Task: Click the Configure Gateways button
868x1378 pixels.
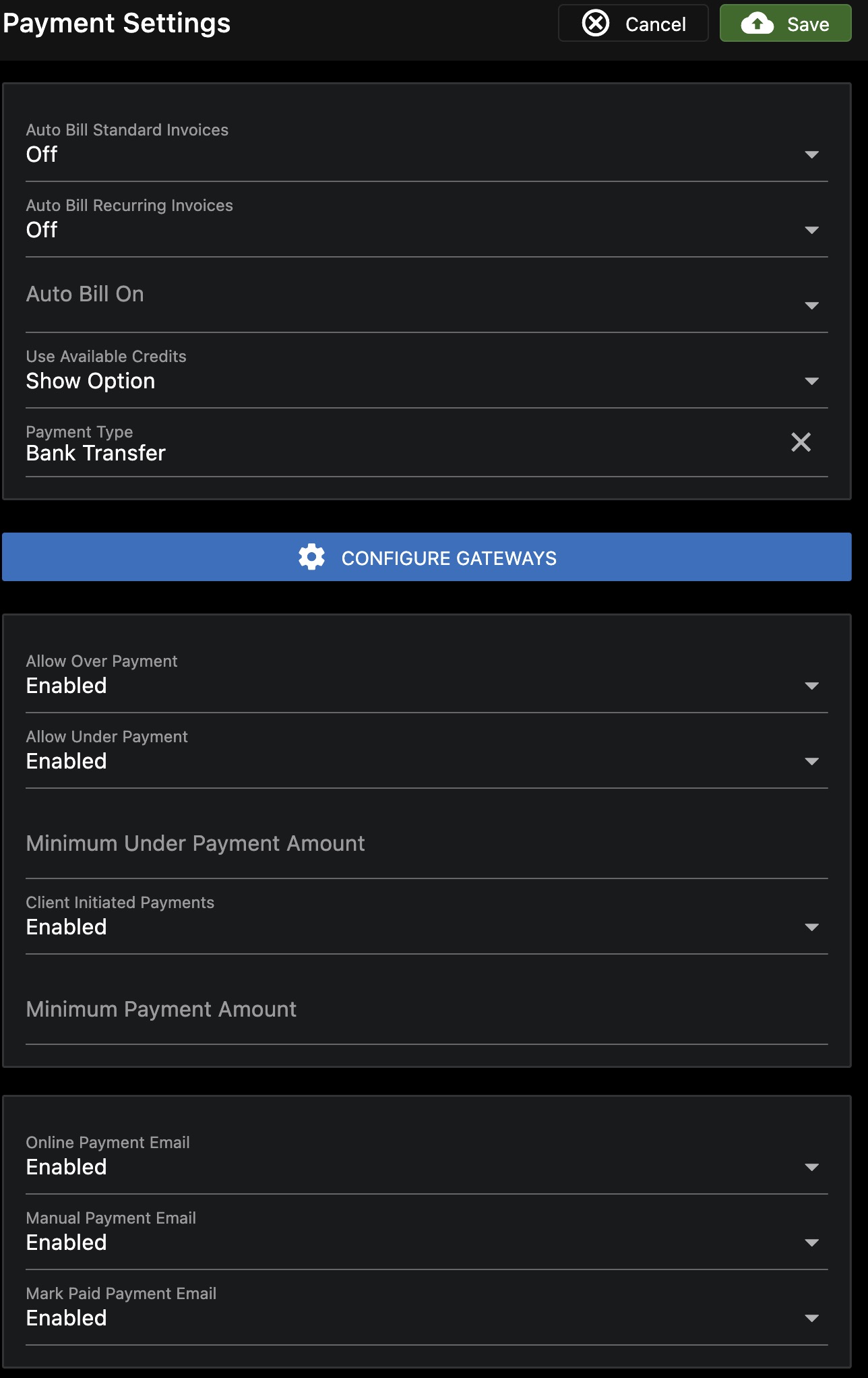Action: [427, 557]
